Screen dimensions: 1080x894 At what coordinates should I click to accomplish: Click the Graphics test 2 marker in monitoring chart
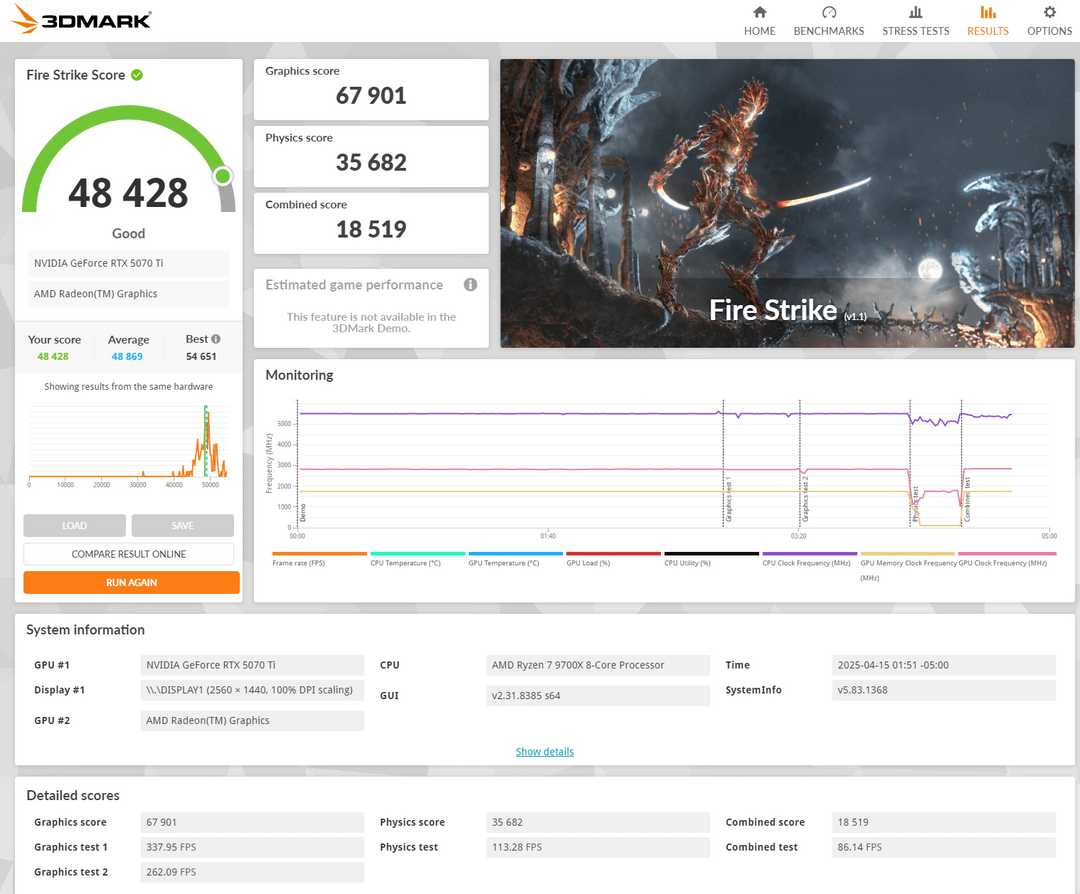pos(805,499)
